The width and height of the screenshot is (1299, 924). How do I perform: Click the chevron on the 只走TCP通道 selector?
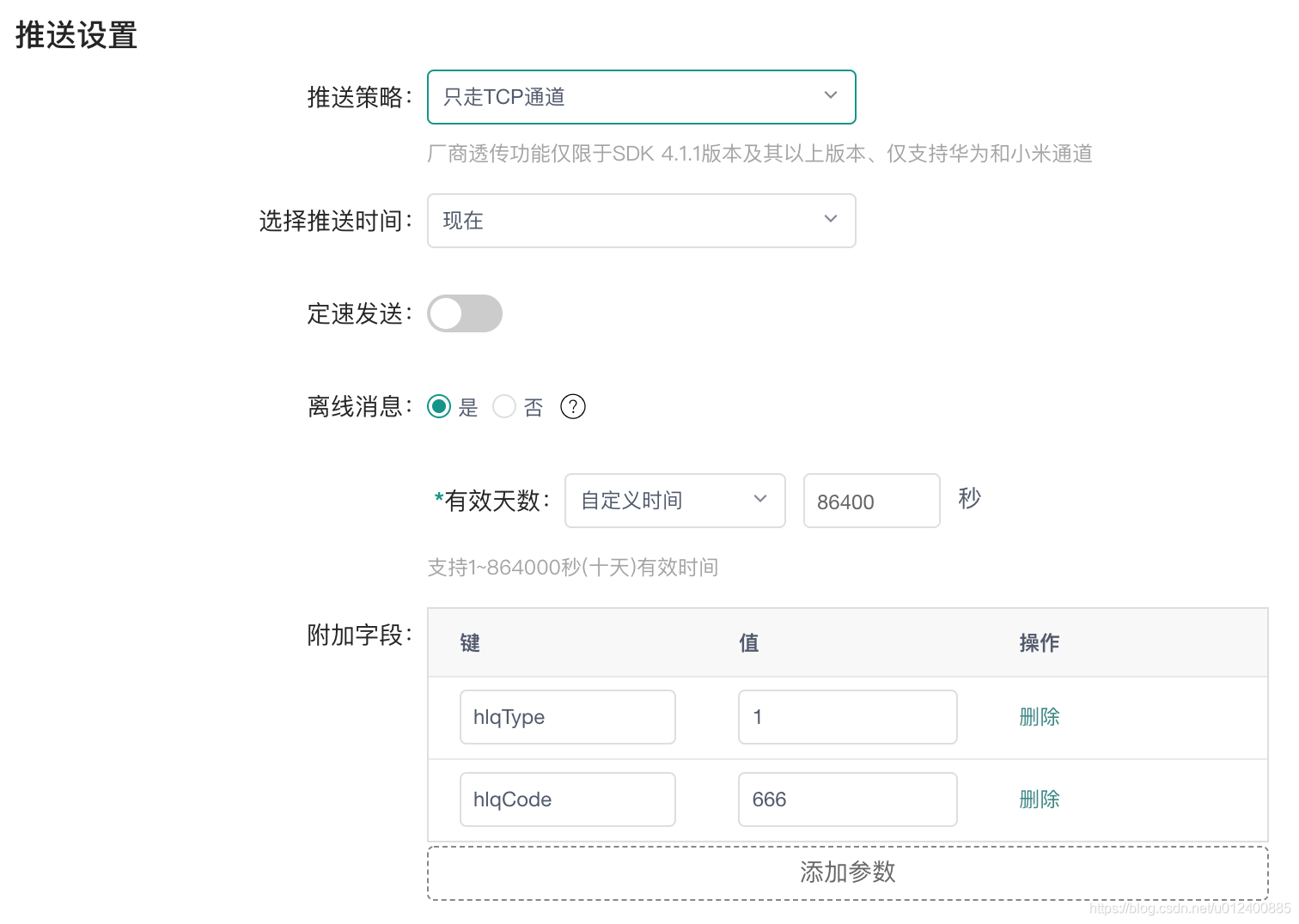pyautogui.click(x=830, y=96)
